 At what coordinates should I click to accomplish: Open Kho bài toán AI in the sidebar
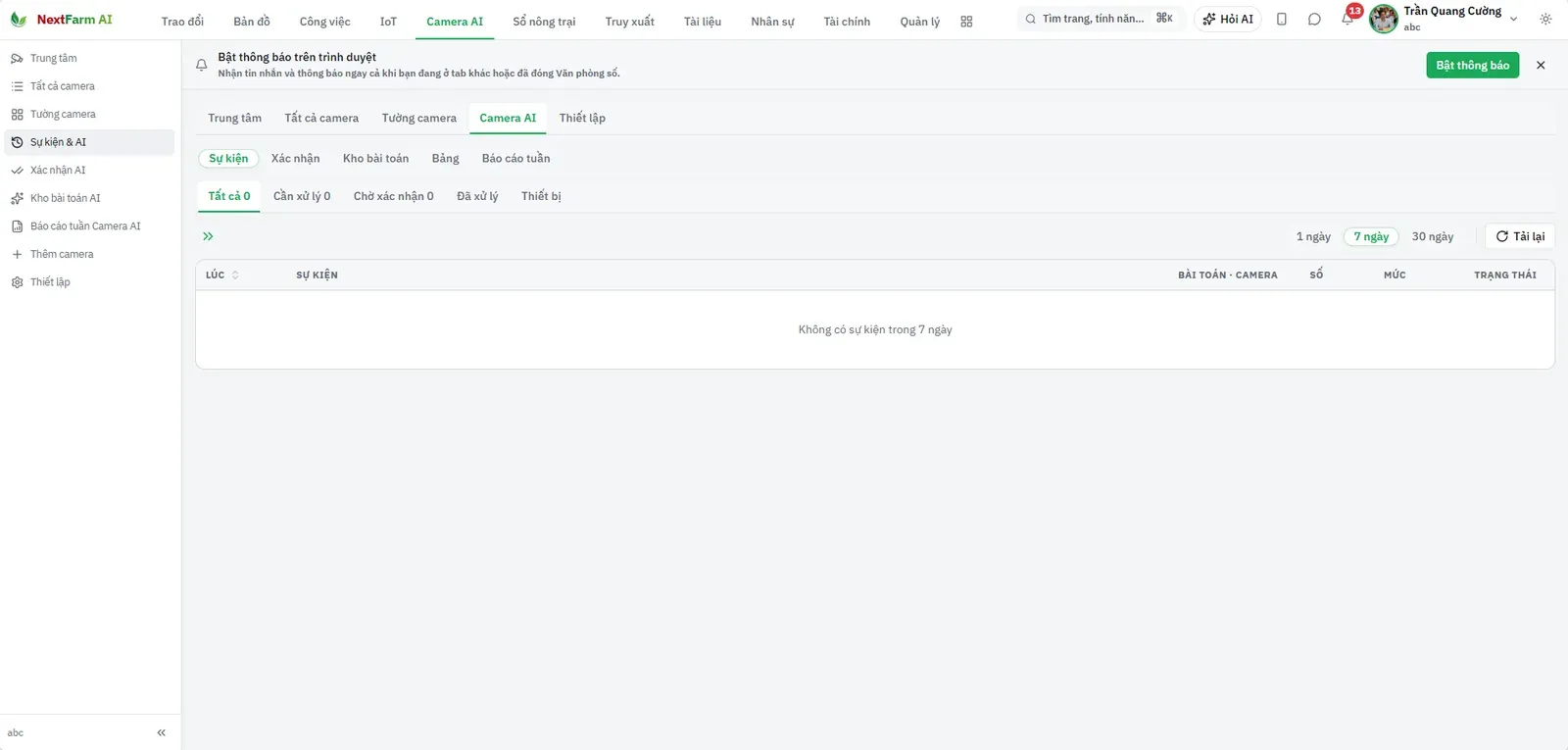pyautogui.click(x=89, y=198)
